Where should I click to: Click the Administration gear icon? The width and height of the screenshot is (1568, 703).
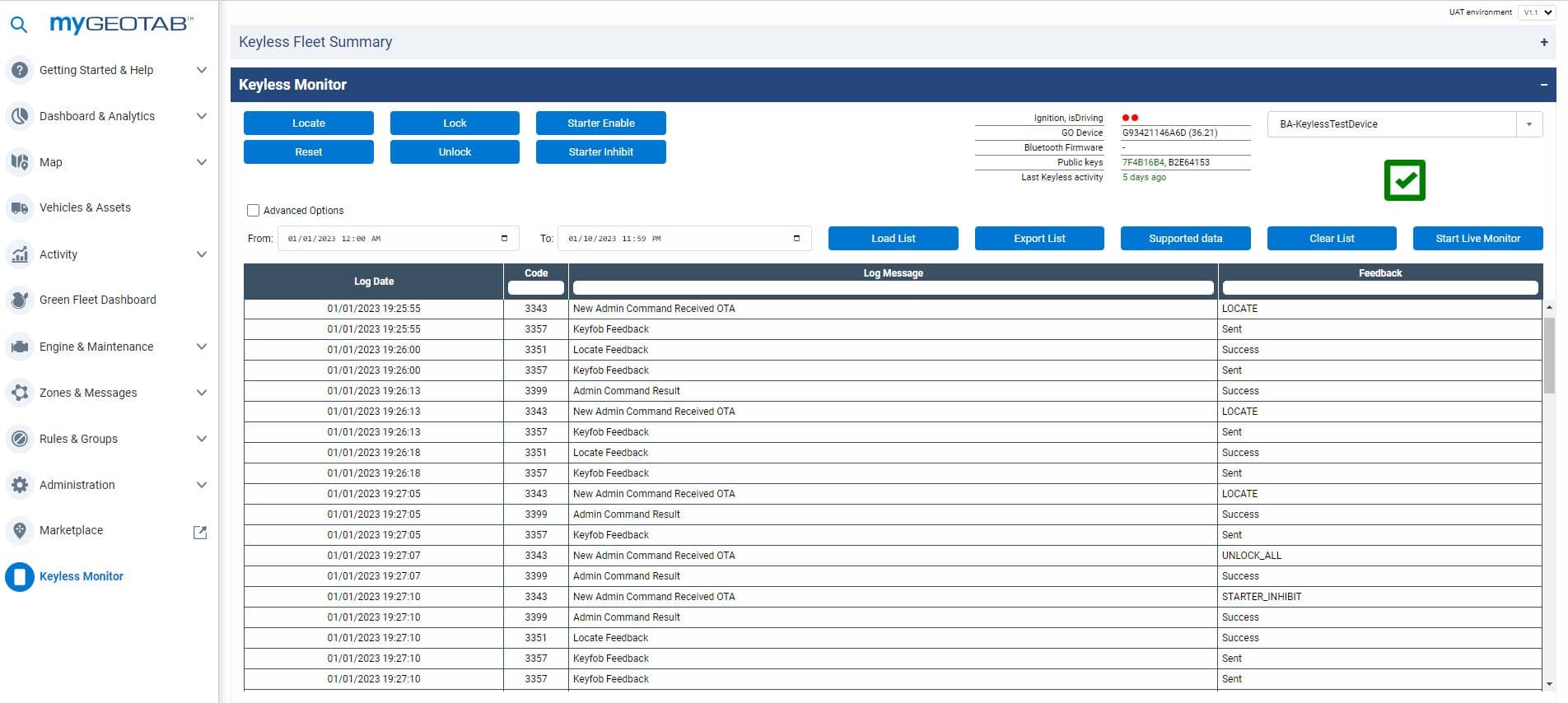pos(20,485)
